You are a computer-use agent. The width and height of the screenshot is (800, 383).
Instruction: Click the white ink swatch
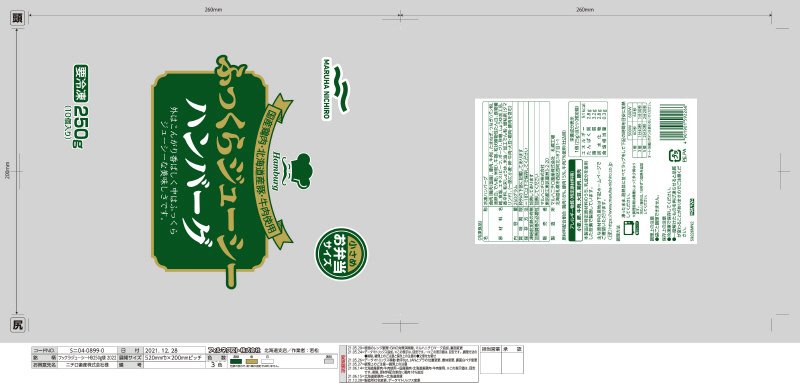[267, 361]
